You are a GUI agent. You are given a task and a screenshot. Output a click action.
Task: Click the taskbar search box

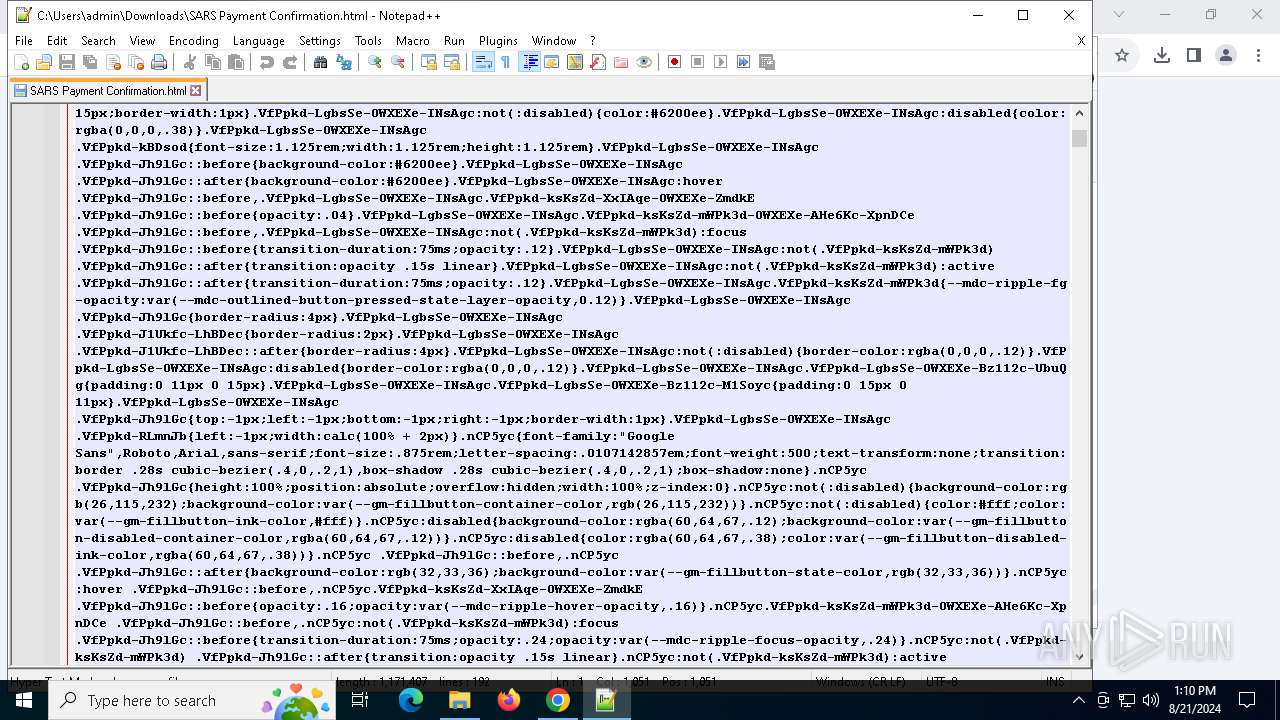click(192, 700)
